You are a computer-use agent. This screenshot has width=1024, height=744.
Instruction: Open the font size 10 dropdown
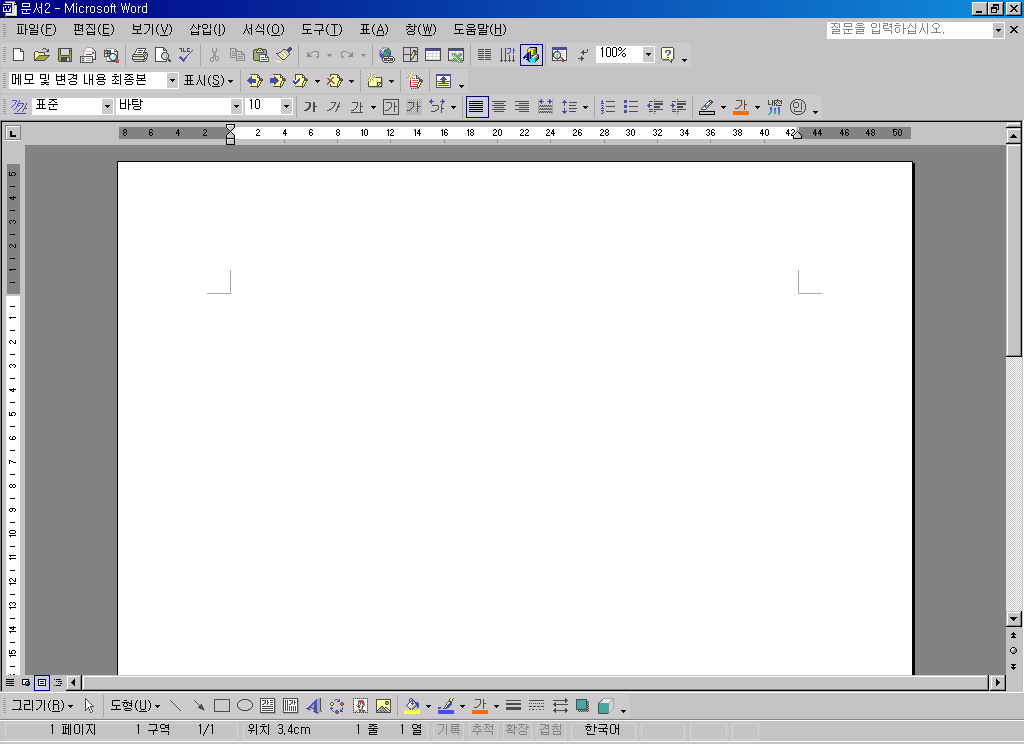(x=286, y=106)
